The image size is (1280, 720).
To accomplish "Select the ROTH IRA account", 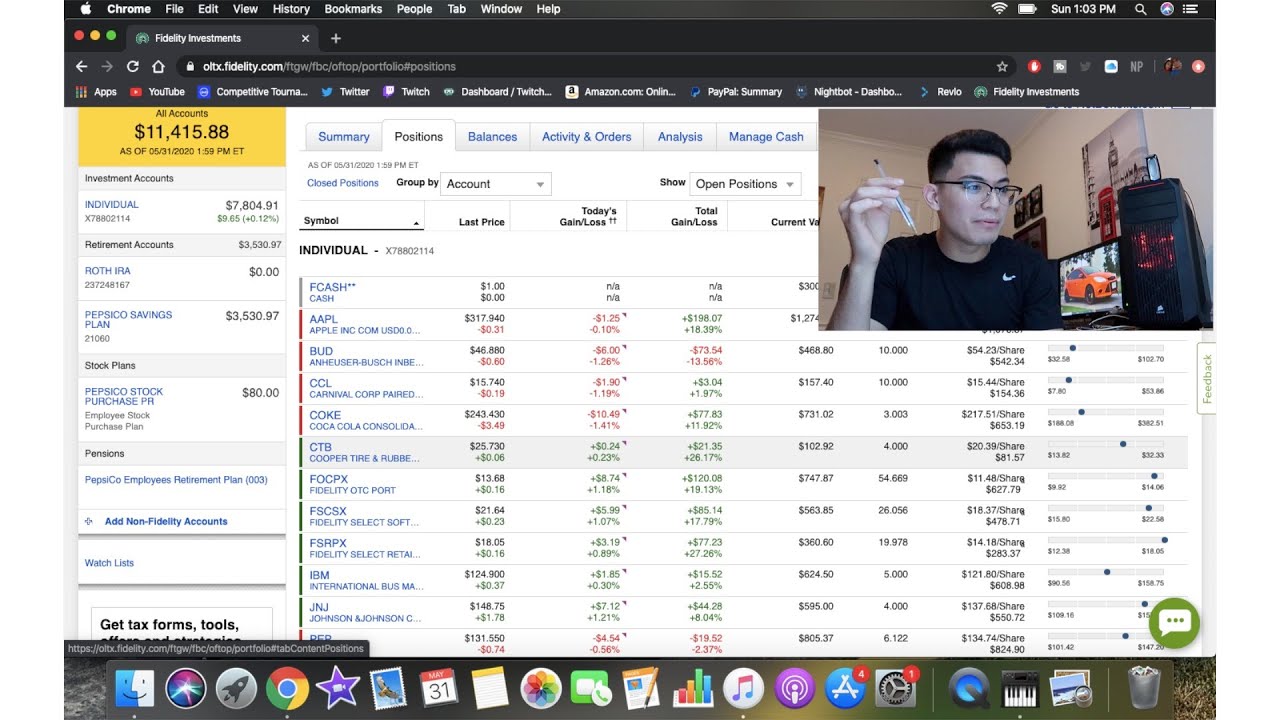I will 108,271.
